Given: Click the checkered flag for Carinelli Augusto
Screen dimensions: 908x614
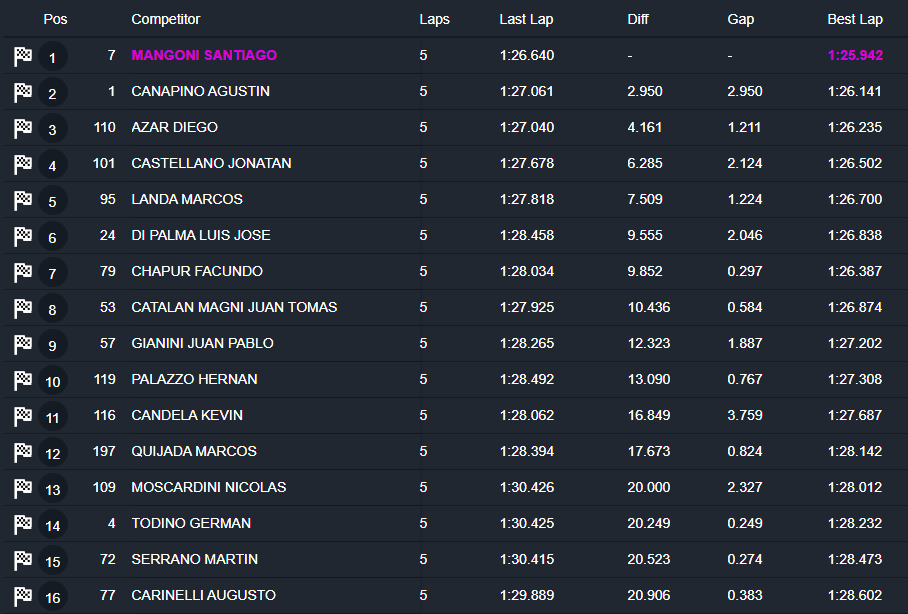Looking at the screenshot, I should click(23, 597).
